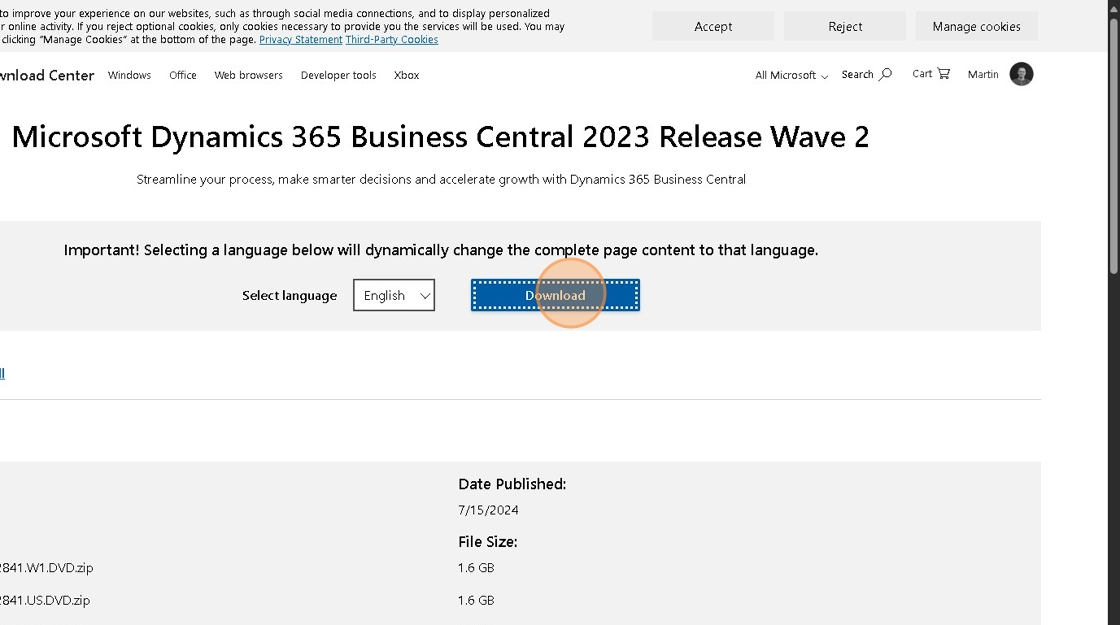
Task: Open the Privacy Statement link
Action: pos(301,40)
